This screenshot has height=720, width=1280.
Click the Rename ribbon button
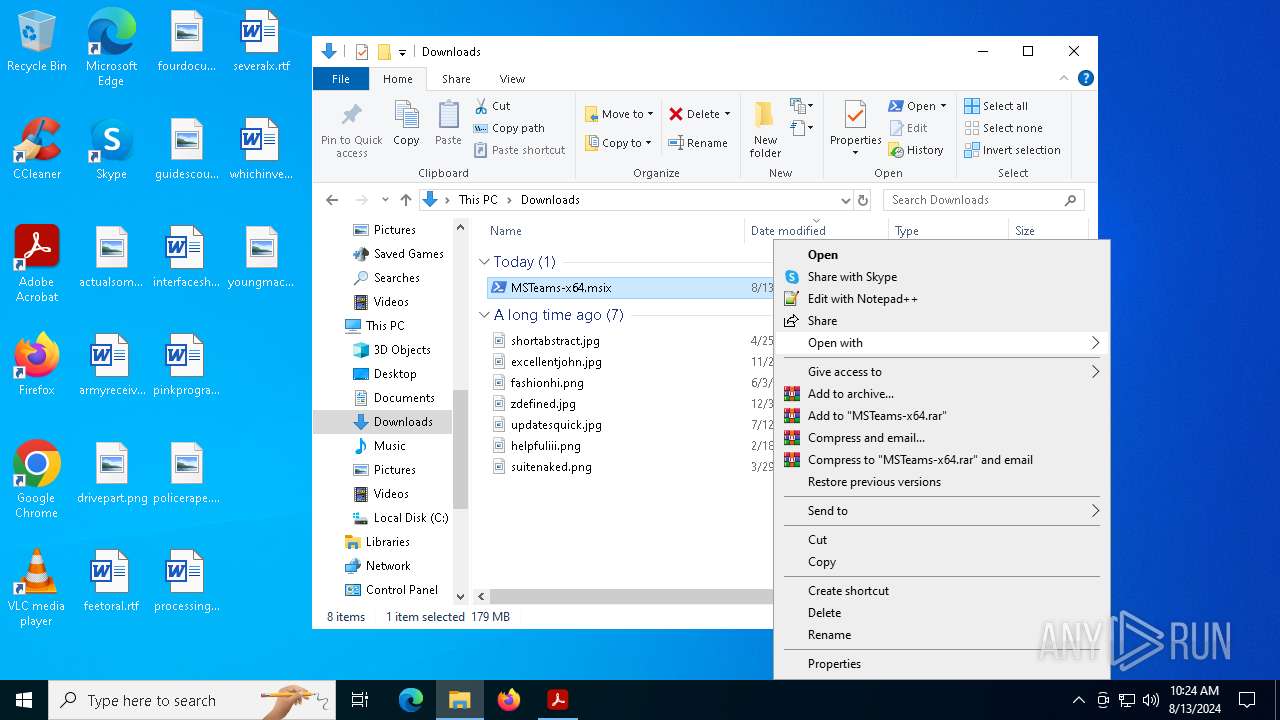tap(698, 143)
